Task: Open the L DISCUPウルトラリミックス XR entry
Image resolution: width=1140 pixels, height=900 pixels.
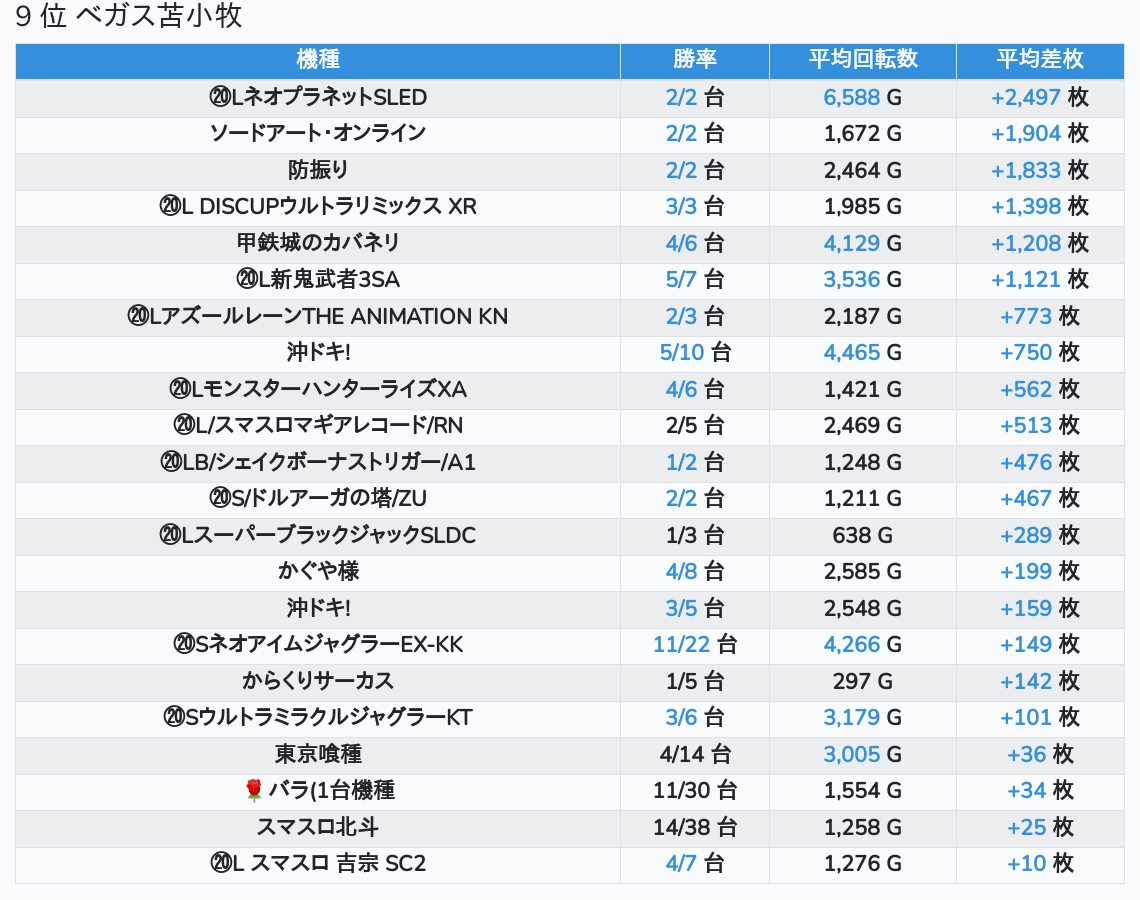Action: point(318,207)
